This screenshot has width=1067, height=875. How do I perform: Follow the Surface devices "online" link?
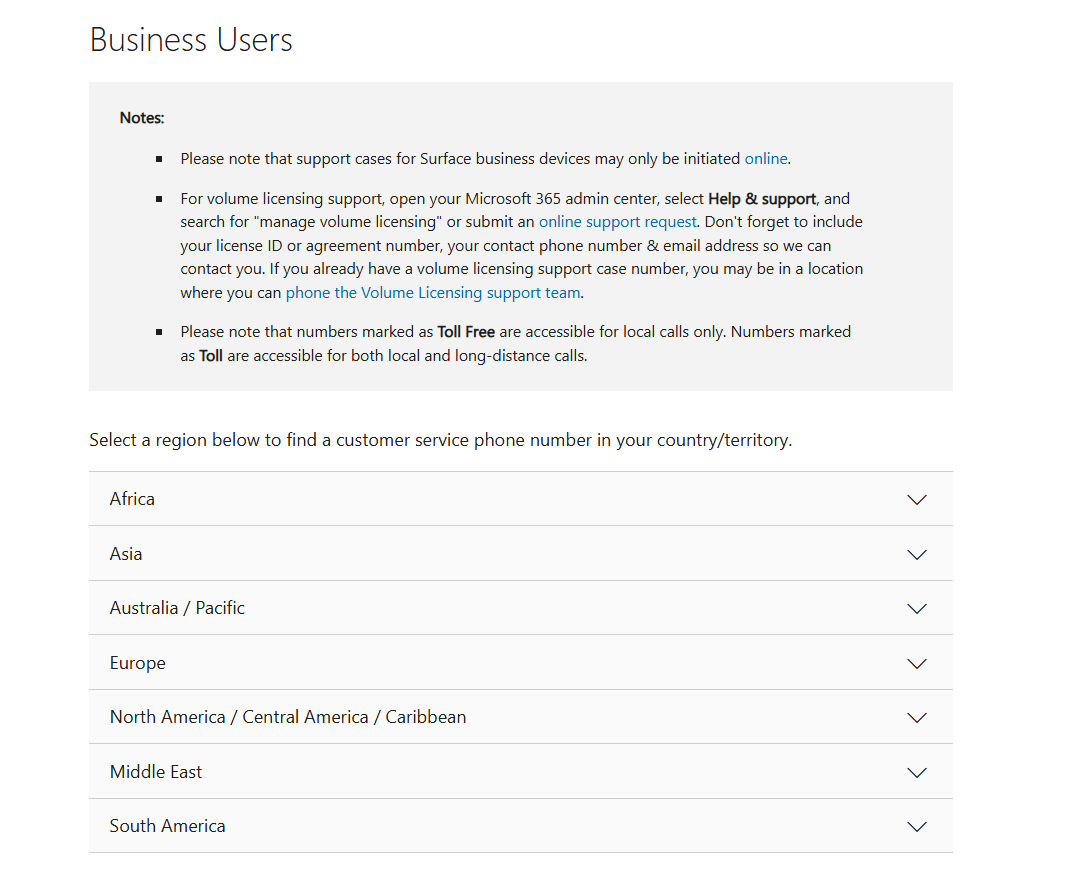coord(766,159)
